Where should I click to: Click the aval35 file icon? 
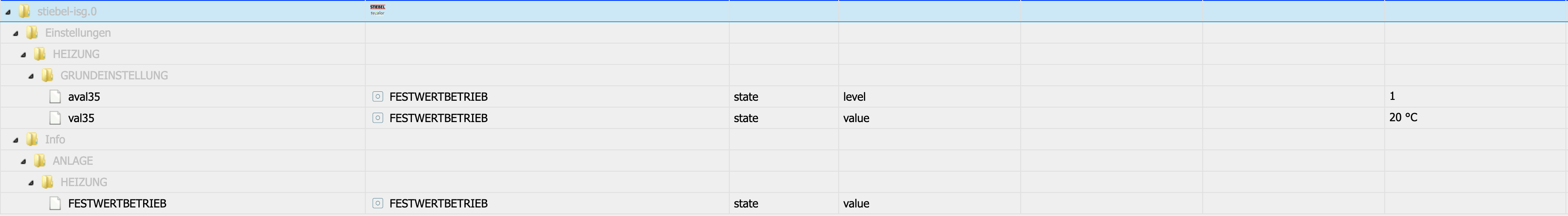pyautogui.click(x=56, y=97)
